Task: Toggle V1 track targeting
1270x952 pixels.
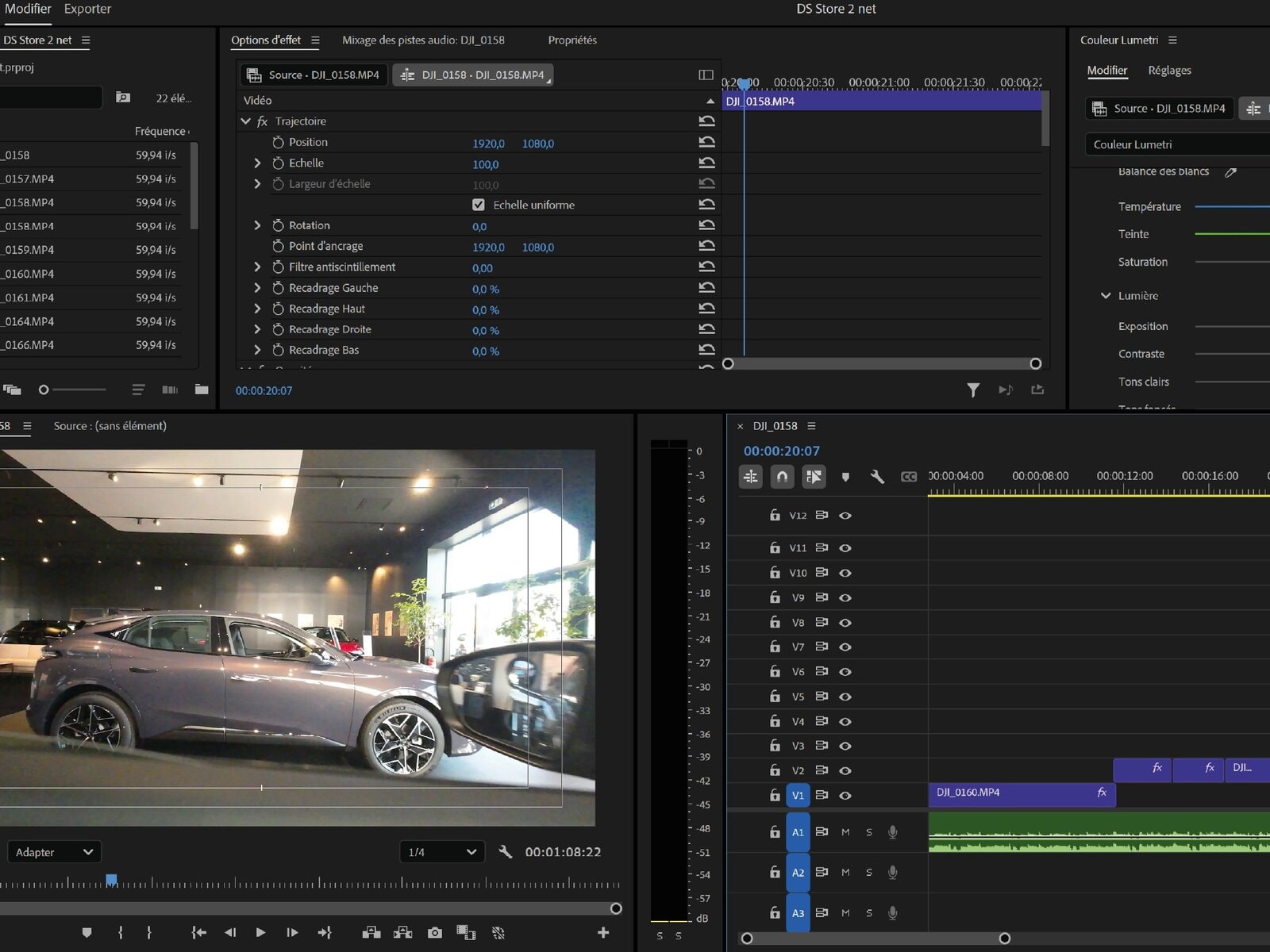Action: pyautogui.click(x=798, y=796)
